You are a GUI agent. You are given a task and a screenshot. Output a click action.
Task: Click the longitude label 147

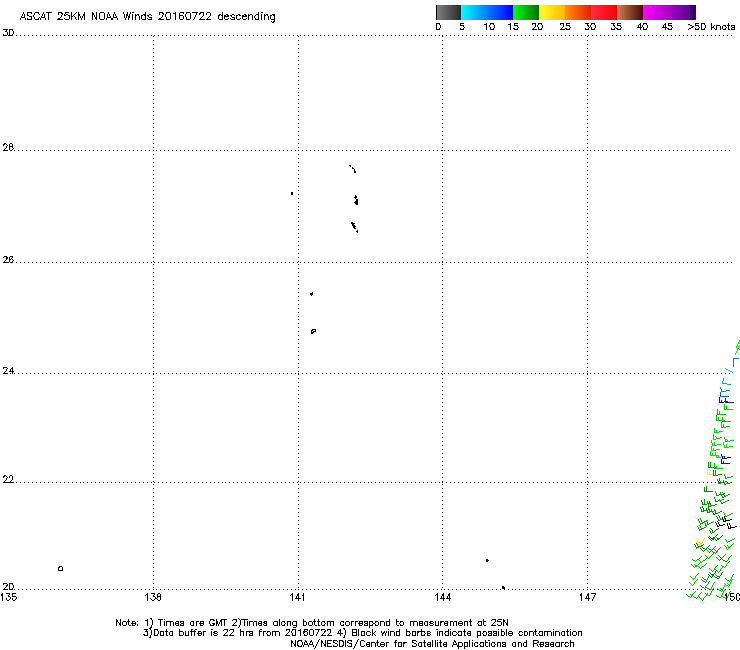pos(587,597)
